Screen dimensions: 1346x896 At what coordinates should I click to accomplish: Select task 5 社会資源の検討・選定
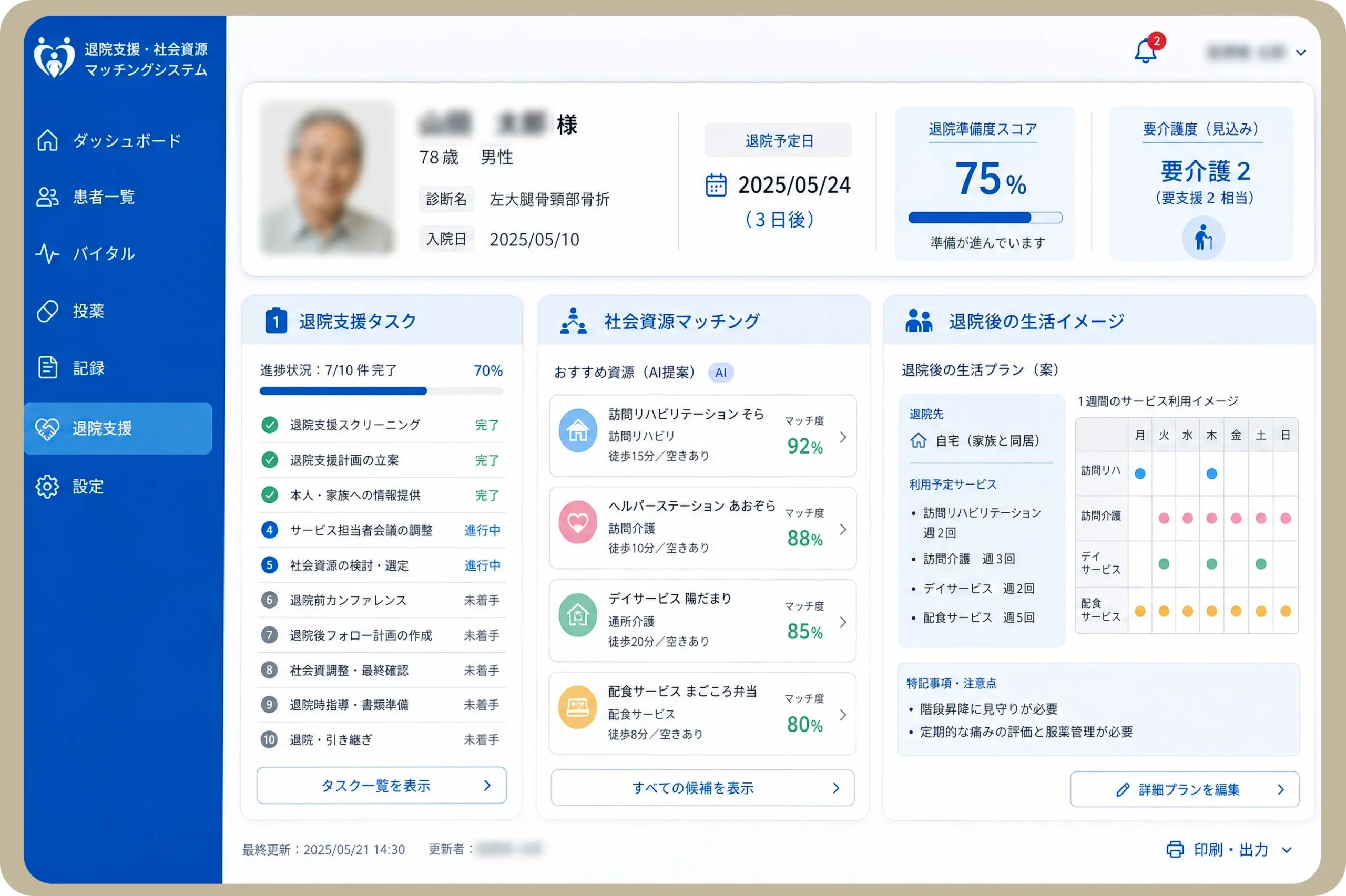click(381, 565)
